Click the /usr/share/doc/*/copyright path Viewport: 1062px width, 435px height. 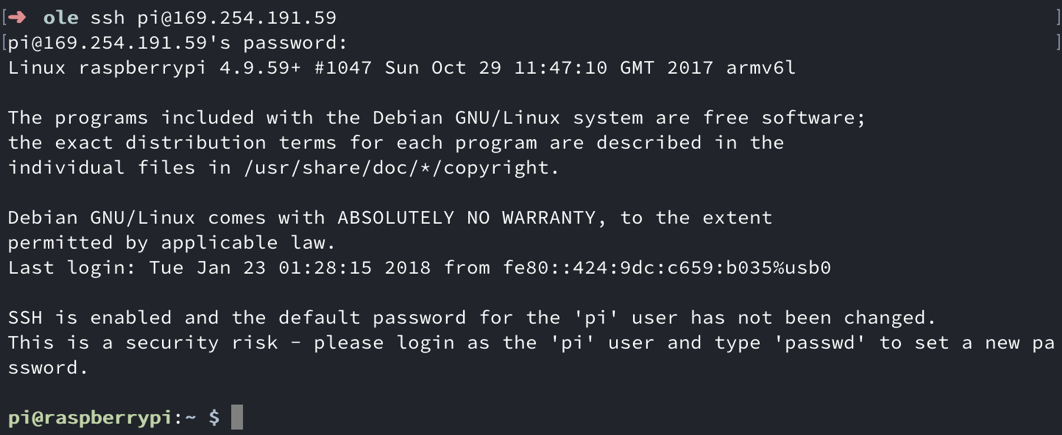pos(395,168)
